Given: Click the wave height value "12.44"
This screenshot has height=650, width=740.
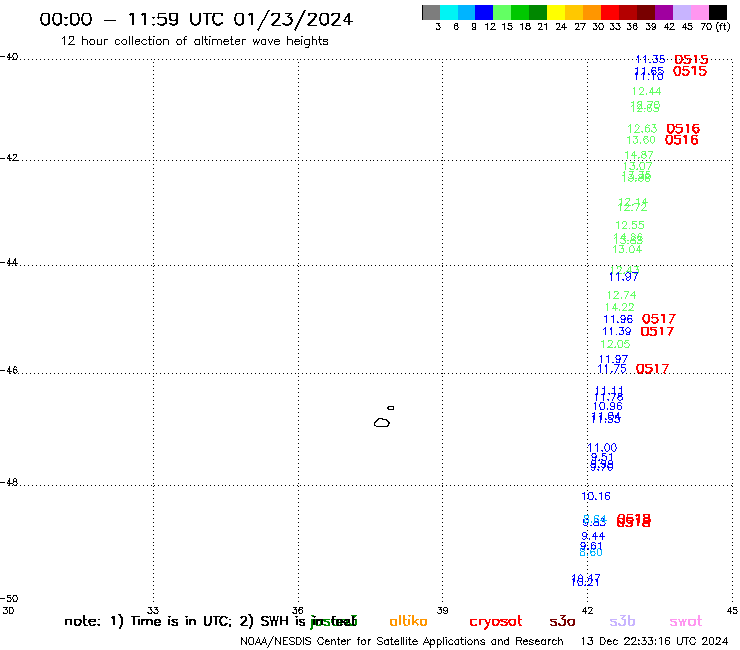Looking at the screenshot, I should click(x=647, y=91).
